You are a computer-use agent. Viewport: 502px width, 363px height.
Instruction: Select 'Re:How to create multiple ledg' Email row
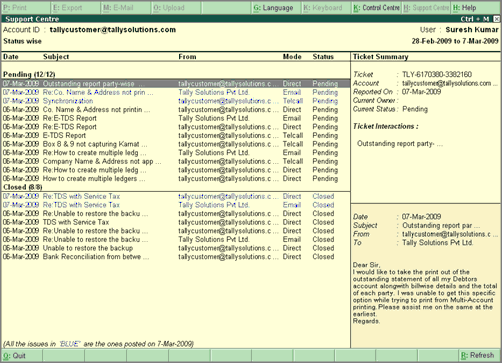pyautogui.click(x=176, y=153)
